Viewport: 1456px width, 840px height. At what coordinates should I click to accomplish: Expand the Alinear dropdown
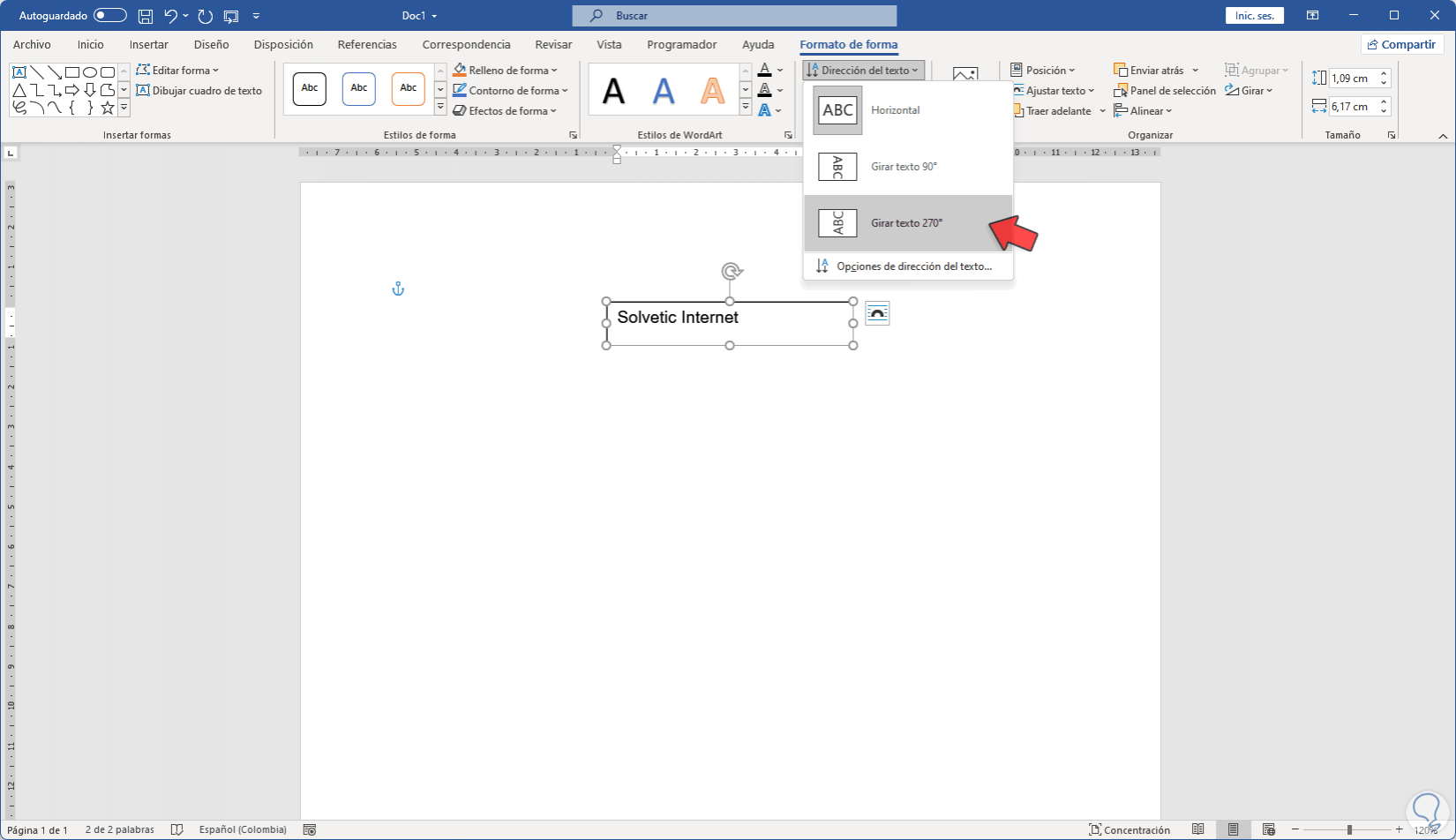(x=1144, y=111)
